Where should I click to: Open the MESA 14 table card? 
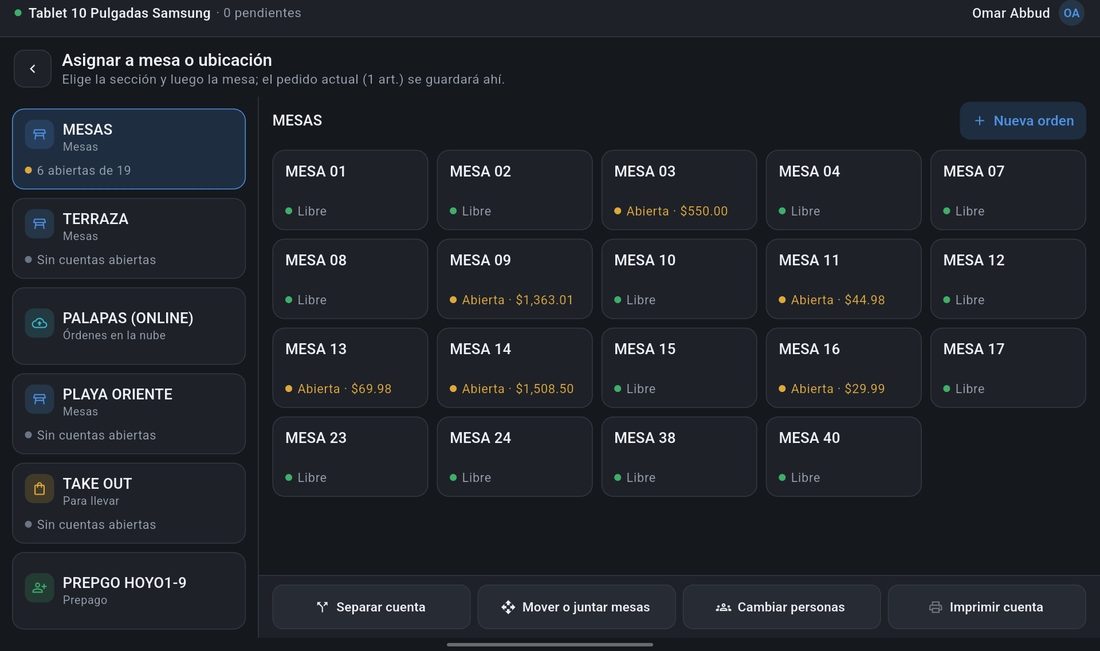515,368
